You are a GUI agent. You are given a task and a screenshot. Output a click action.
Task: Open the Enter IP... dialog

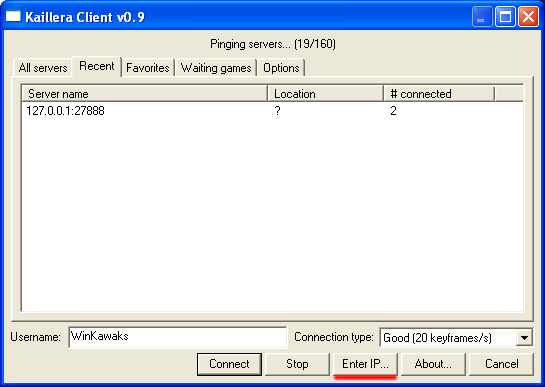coord(365,364)
